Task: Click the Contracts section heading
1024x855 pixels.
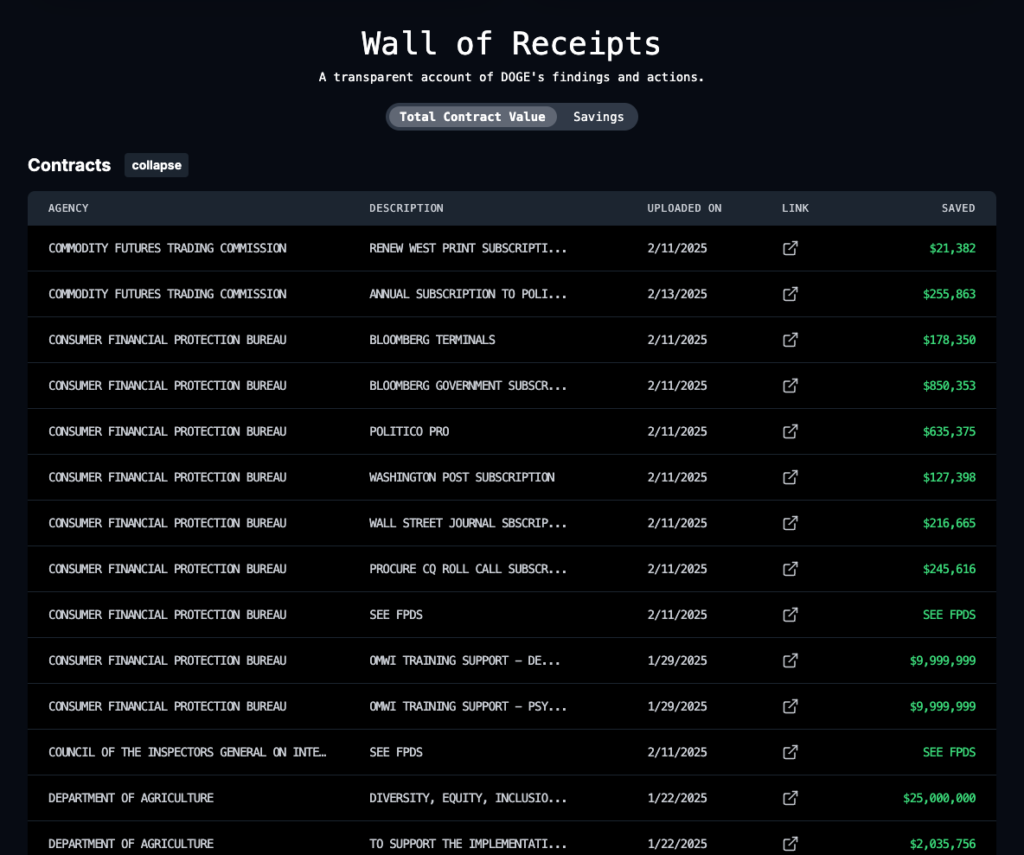Action: [69, 165]
